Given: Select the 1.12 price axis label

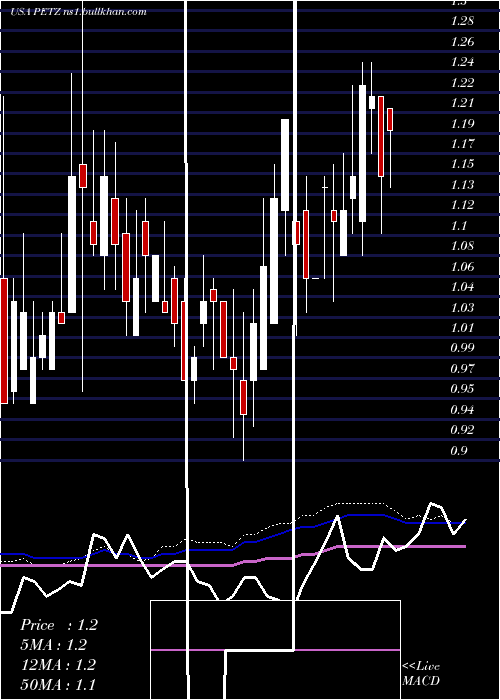Looking at the screenshot, I should [462, 205].
